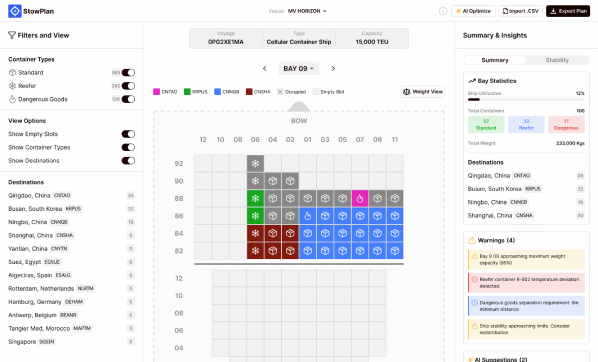Click the KRPUS green legend swatch
The image size is (598, 362).
point(187,92)
